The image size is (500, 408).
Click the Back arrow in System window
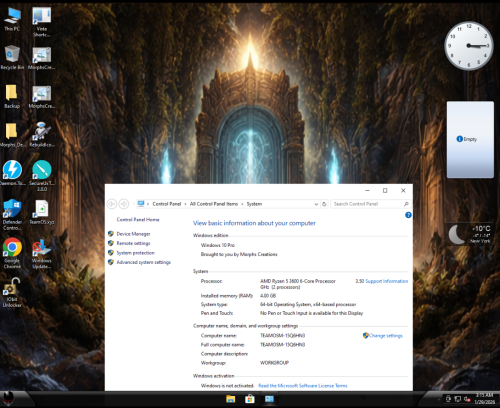click(112, 203)
